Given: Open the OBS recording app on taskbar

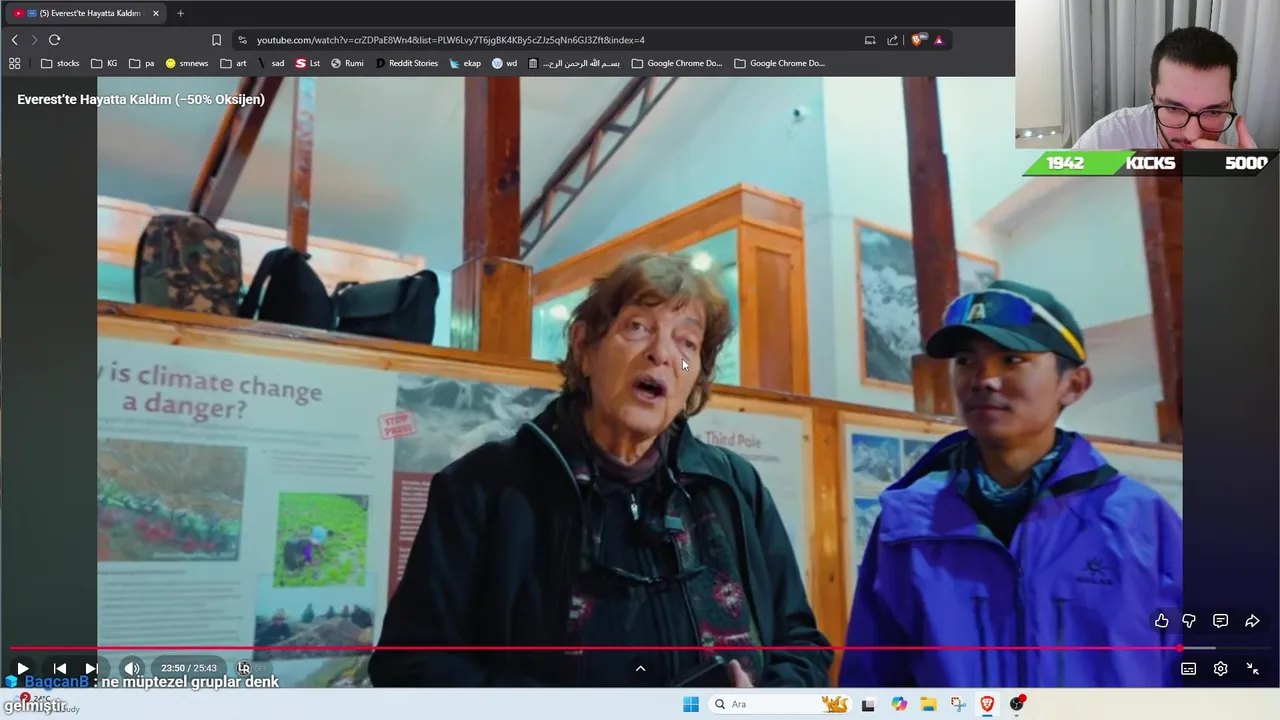Looking at the screenshot, I should click(1017, 704).
